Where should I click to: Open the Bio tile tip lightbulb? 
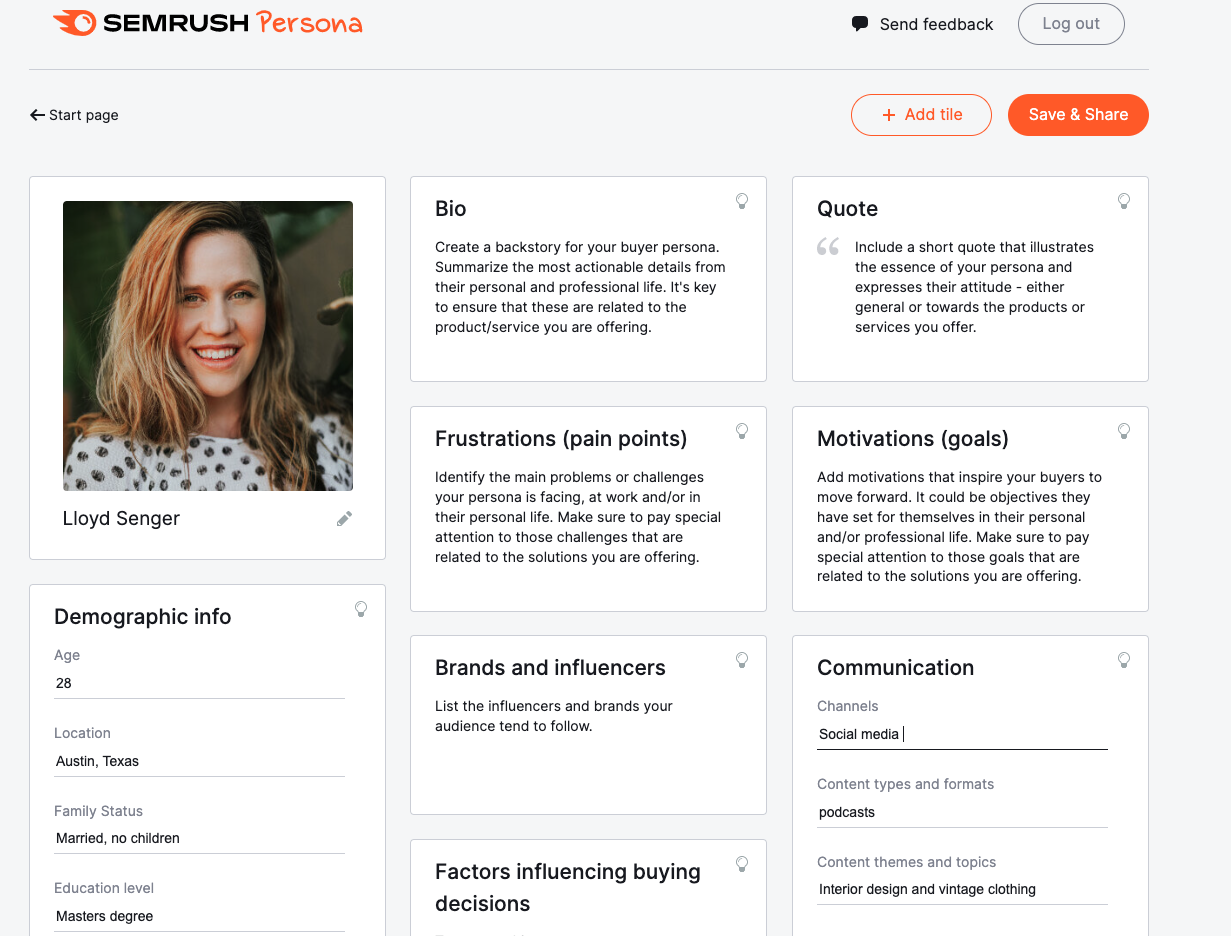(742, 201)
